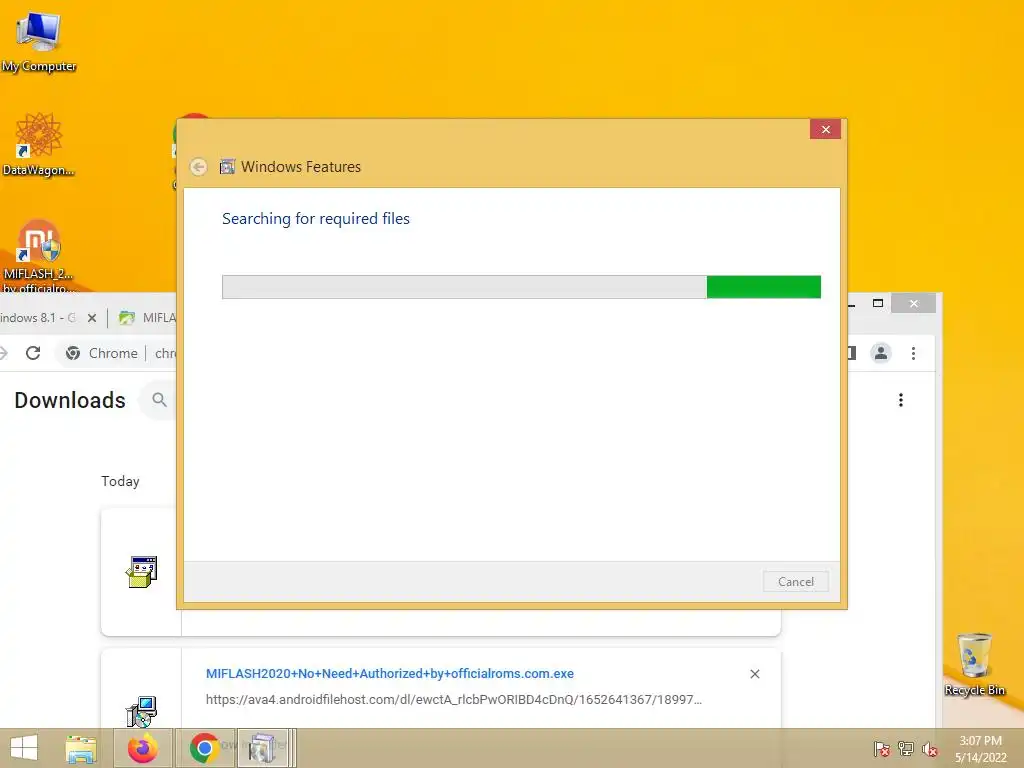This screenshot has width=1024, height=768.
Task: Click the Action Center flag tray icon
Action: tap(881, 749)
